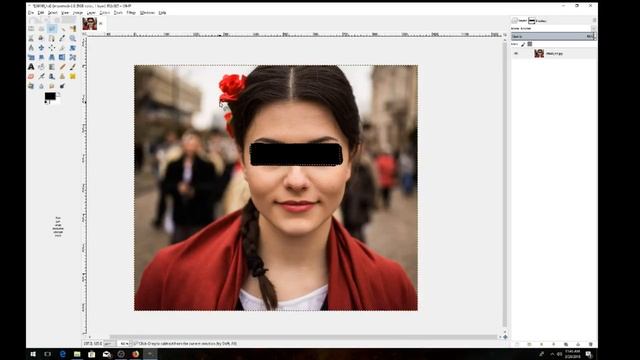Image resolution: width=640 pixels, height=360 pixels.
Task: Select the Alignment tool
Action: pyautogui.click(x=52, y=48)
